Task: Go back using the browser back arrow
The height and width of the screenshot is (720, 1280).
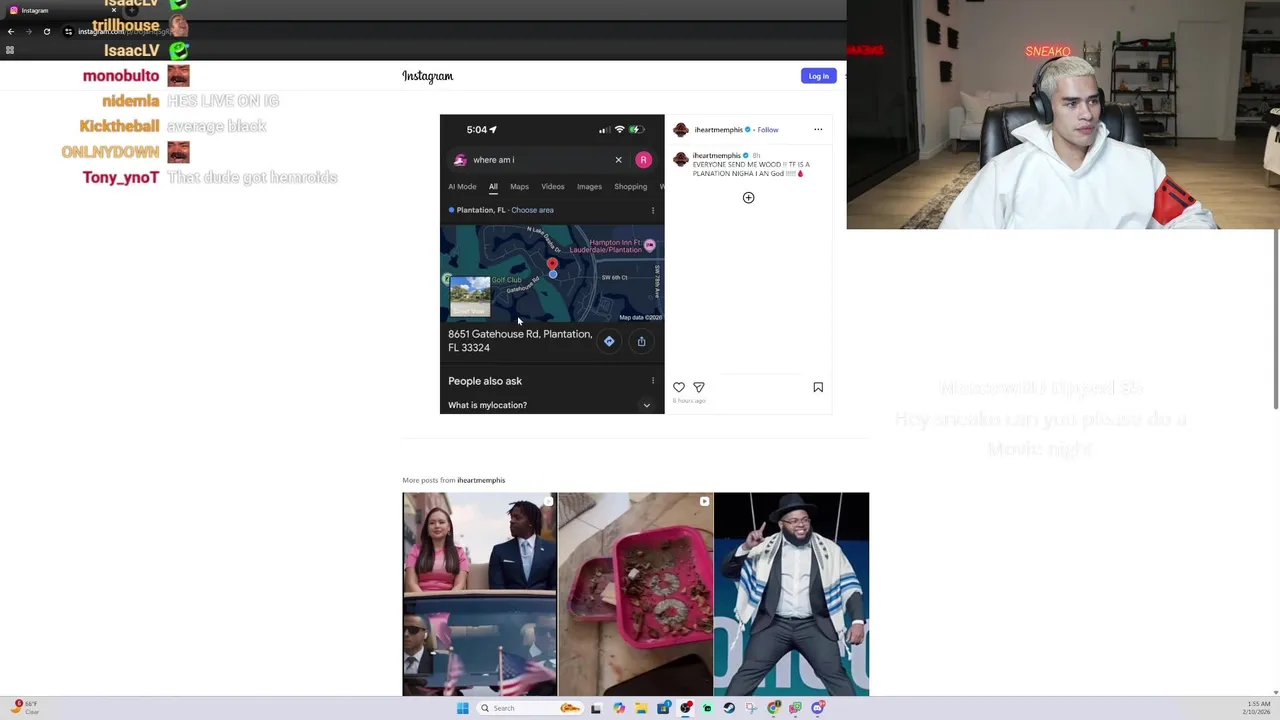Action: pos(11,31)
